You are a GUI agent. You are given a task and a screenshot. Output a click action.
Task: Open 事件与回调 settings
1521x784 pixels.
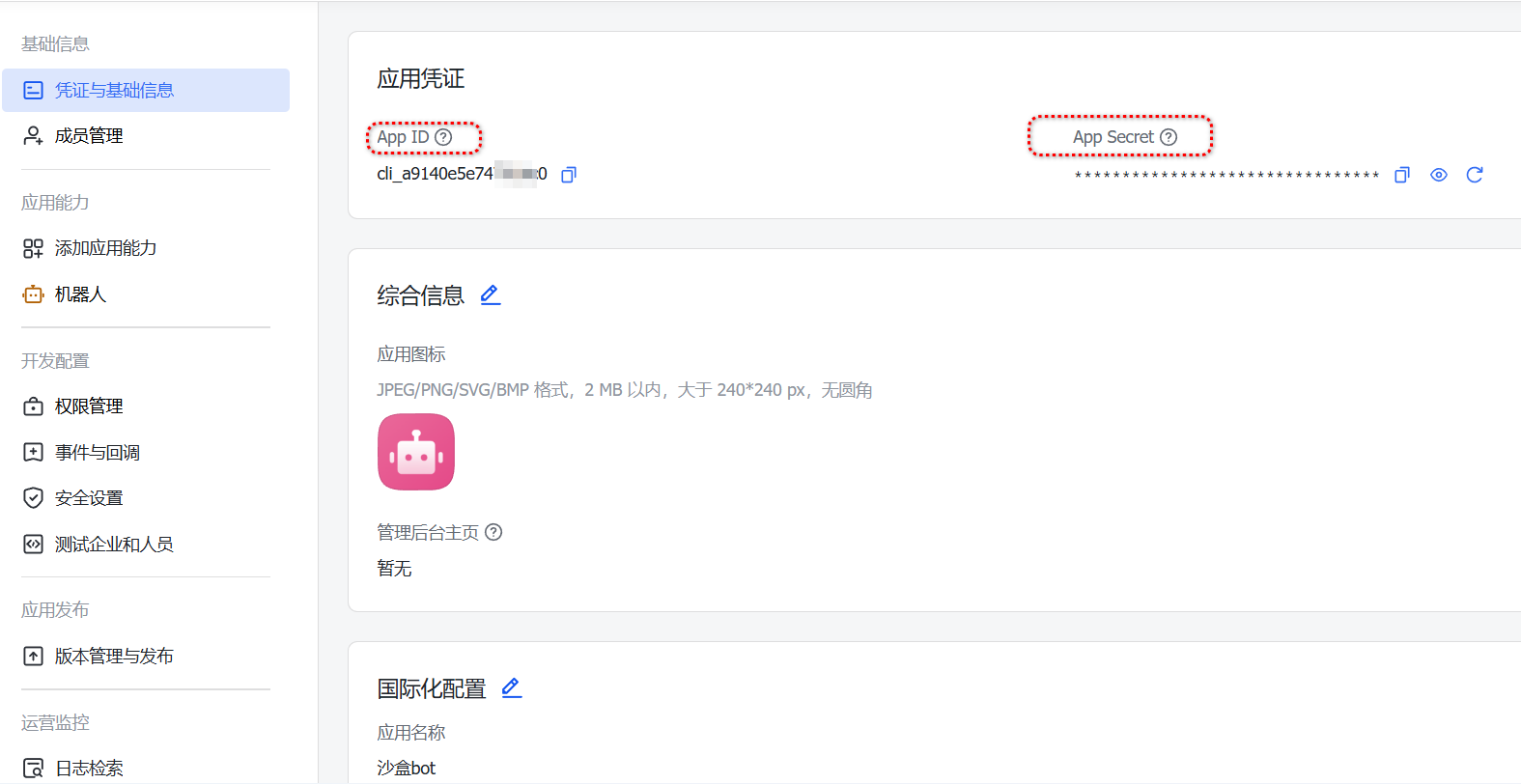click(x=97, y=453)
